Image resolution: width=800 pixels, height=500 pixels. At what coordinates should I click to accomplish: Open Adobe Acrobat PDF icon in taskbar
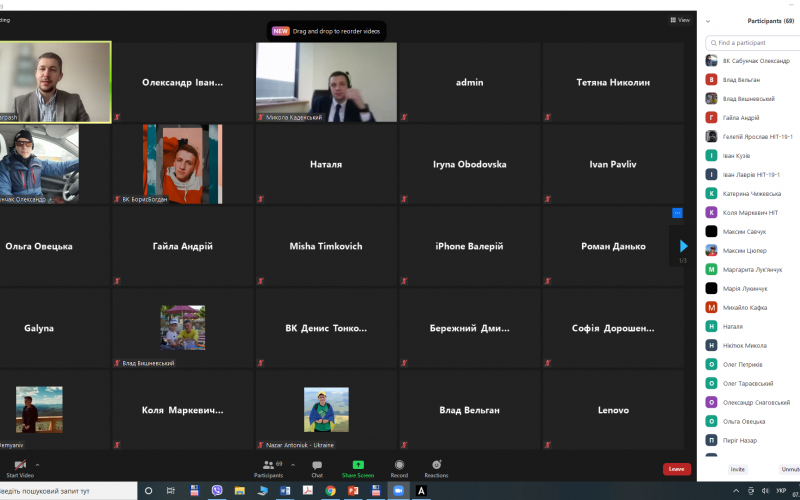click(308, 491)
